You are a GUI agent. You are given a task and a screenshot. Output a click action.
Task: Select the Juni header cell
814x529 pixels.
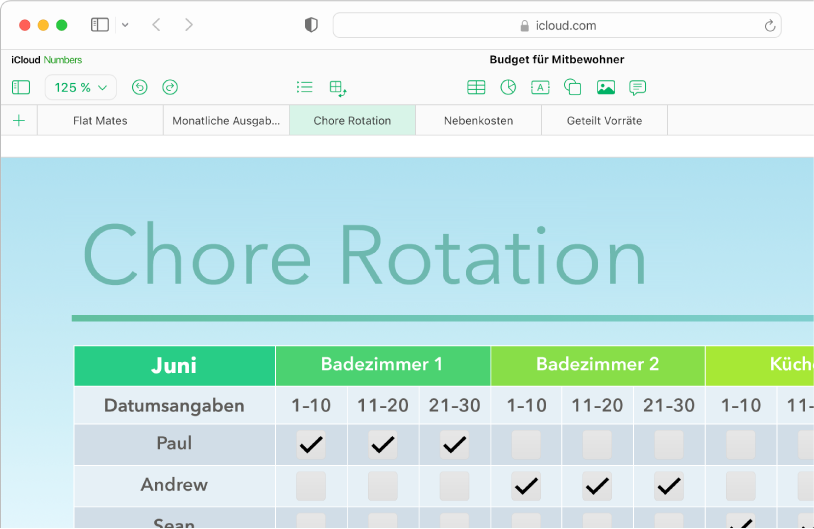[174, 365]
